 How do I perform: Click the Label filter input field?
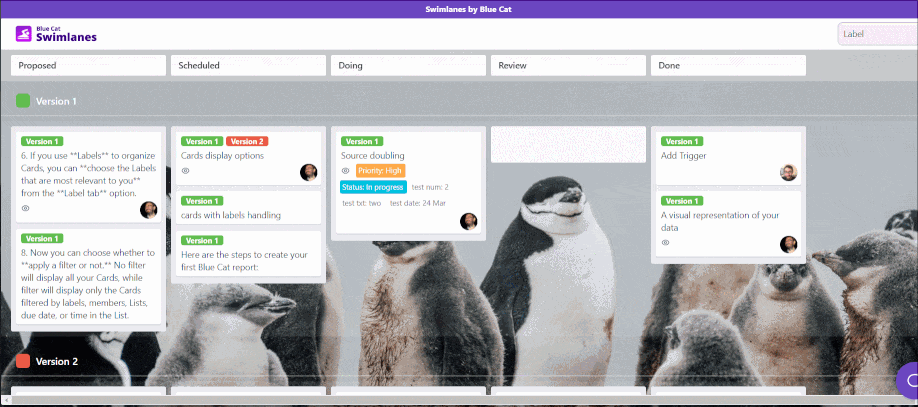[878, 34]
